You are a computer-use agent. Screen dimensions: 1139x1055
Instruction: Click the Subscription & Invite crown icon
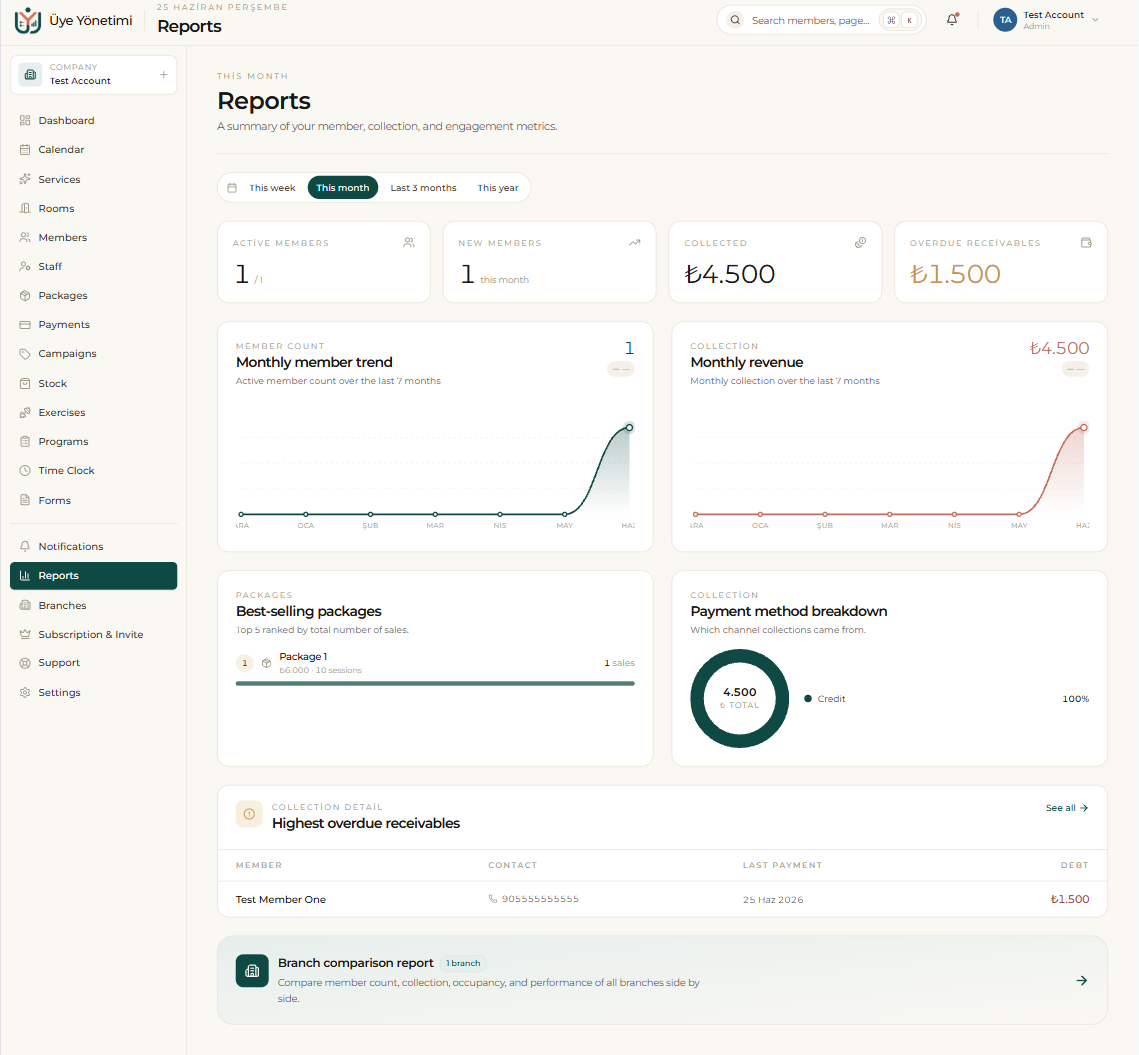point(25,634)
